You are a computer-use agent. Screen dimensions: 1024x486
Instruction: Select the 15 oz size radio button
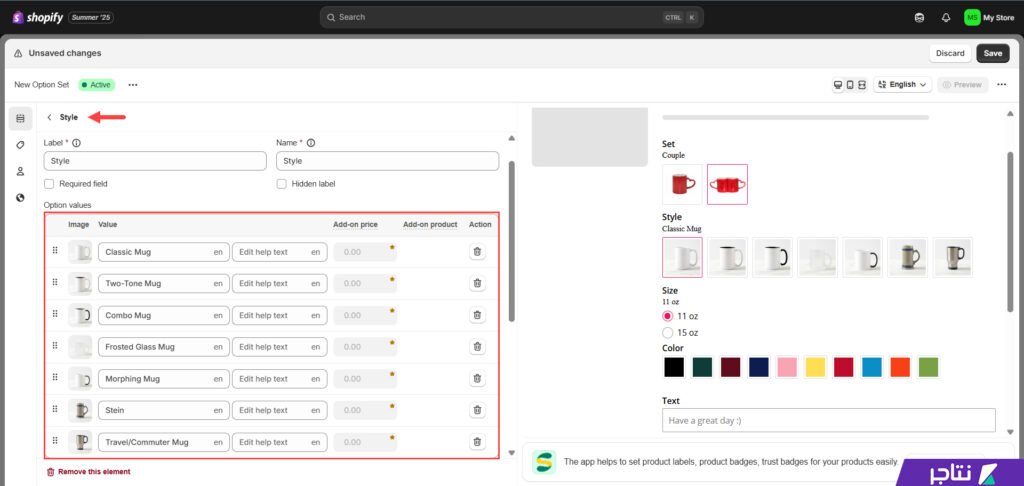pos(667,332)
